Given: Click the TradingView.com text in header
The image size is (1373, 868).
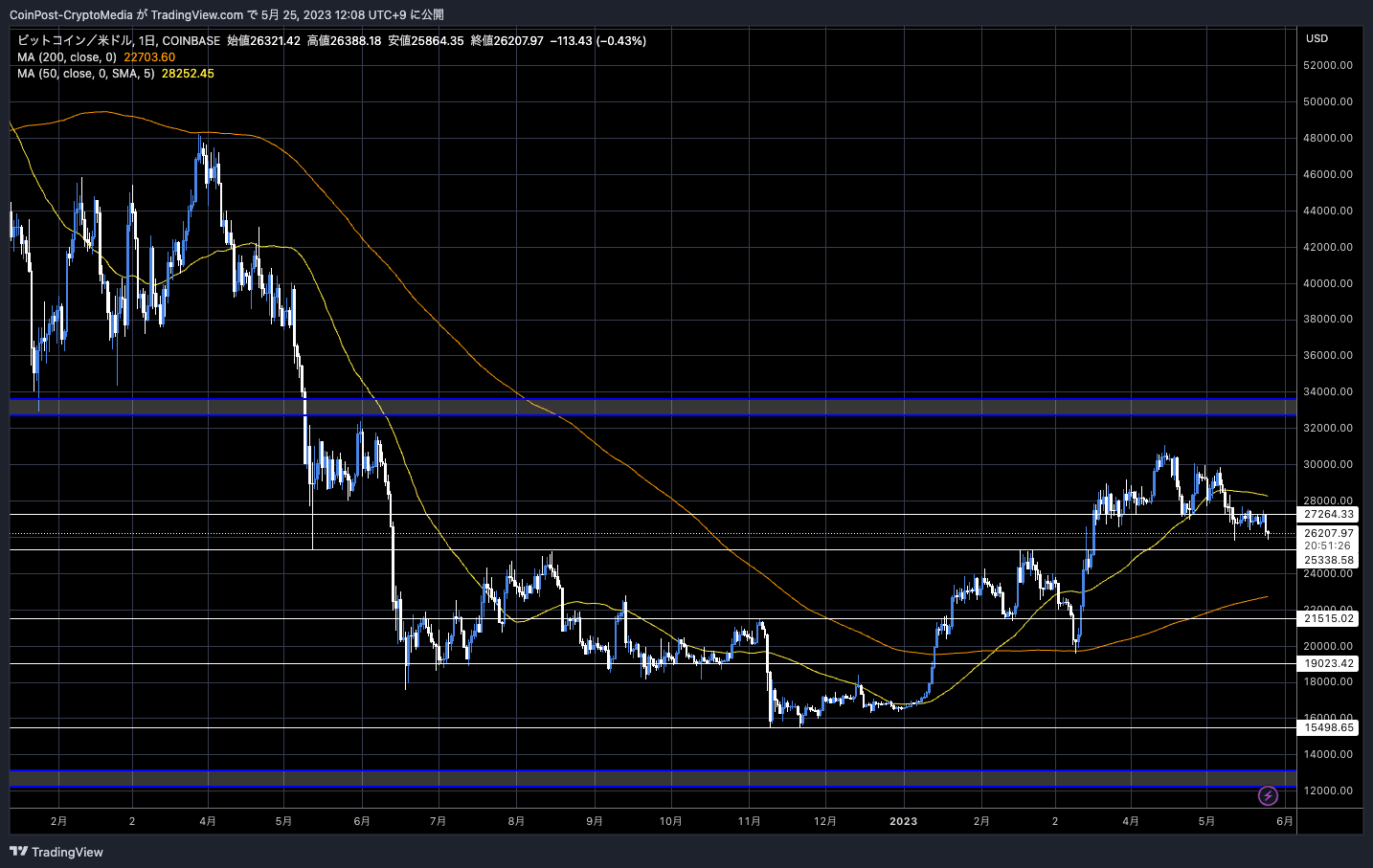Looking at the screenshot, I should tap(197, 14).
